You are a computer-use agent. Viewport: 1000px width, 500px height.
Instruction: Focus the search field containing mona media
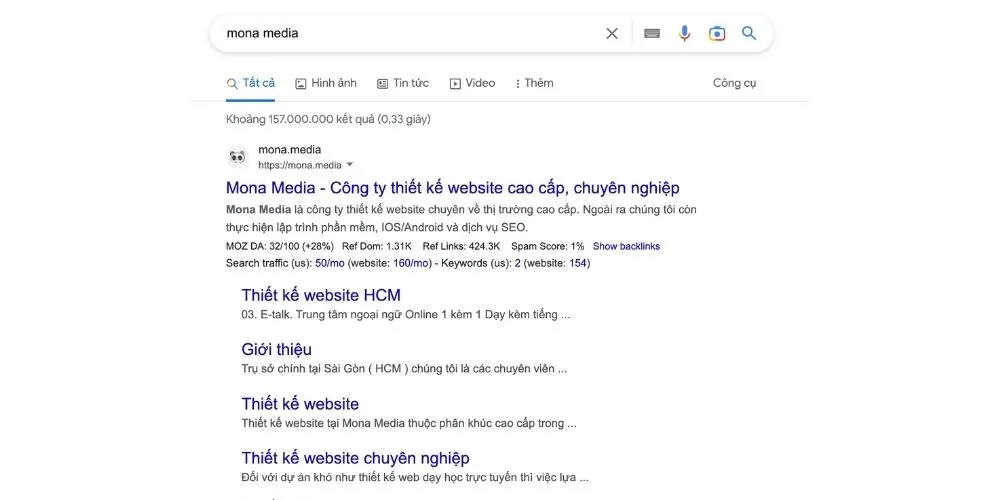[x=400, y=33]
